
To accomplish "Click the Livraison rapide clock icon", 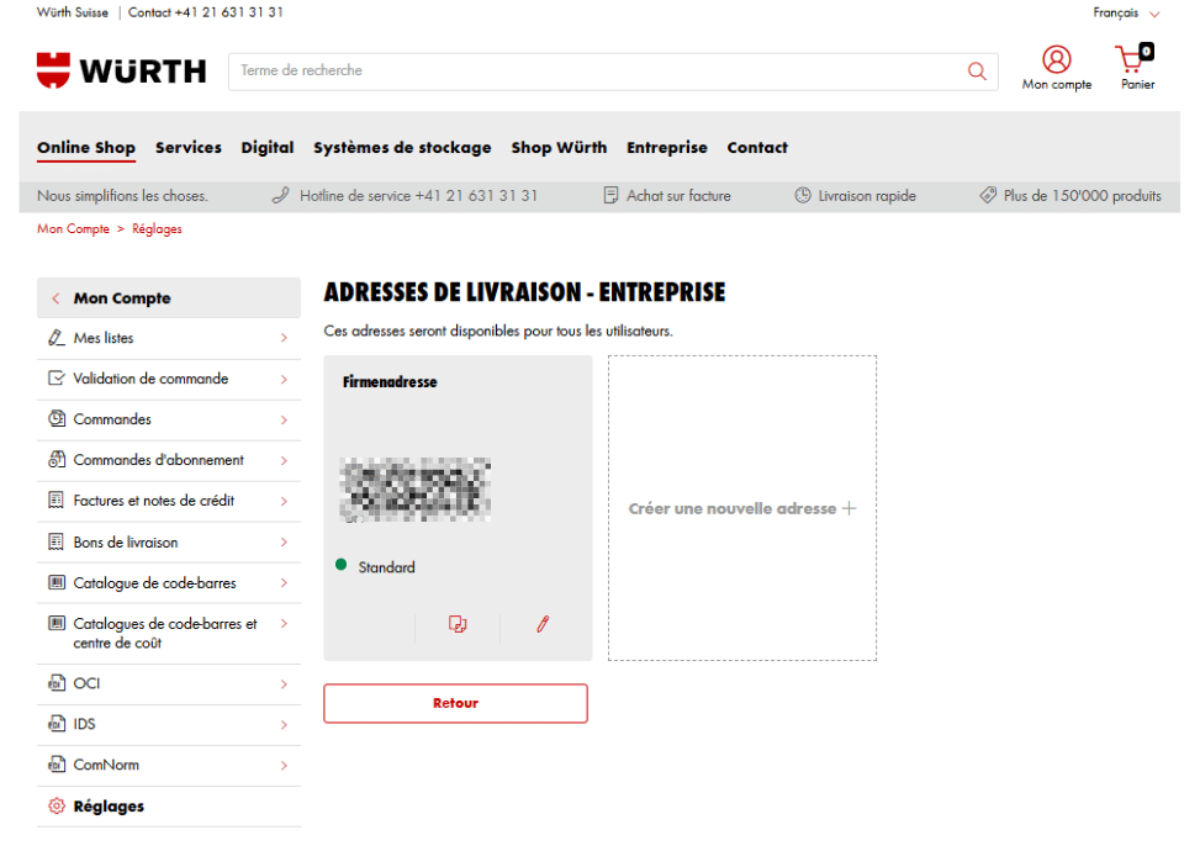I will coord(803,196).
